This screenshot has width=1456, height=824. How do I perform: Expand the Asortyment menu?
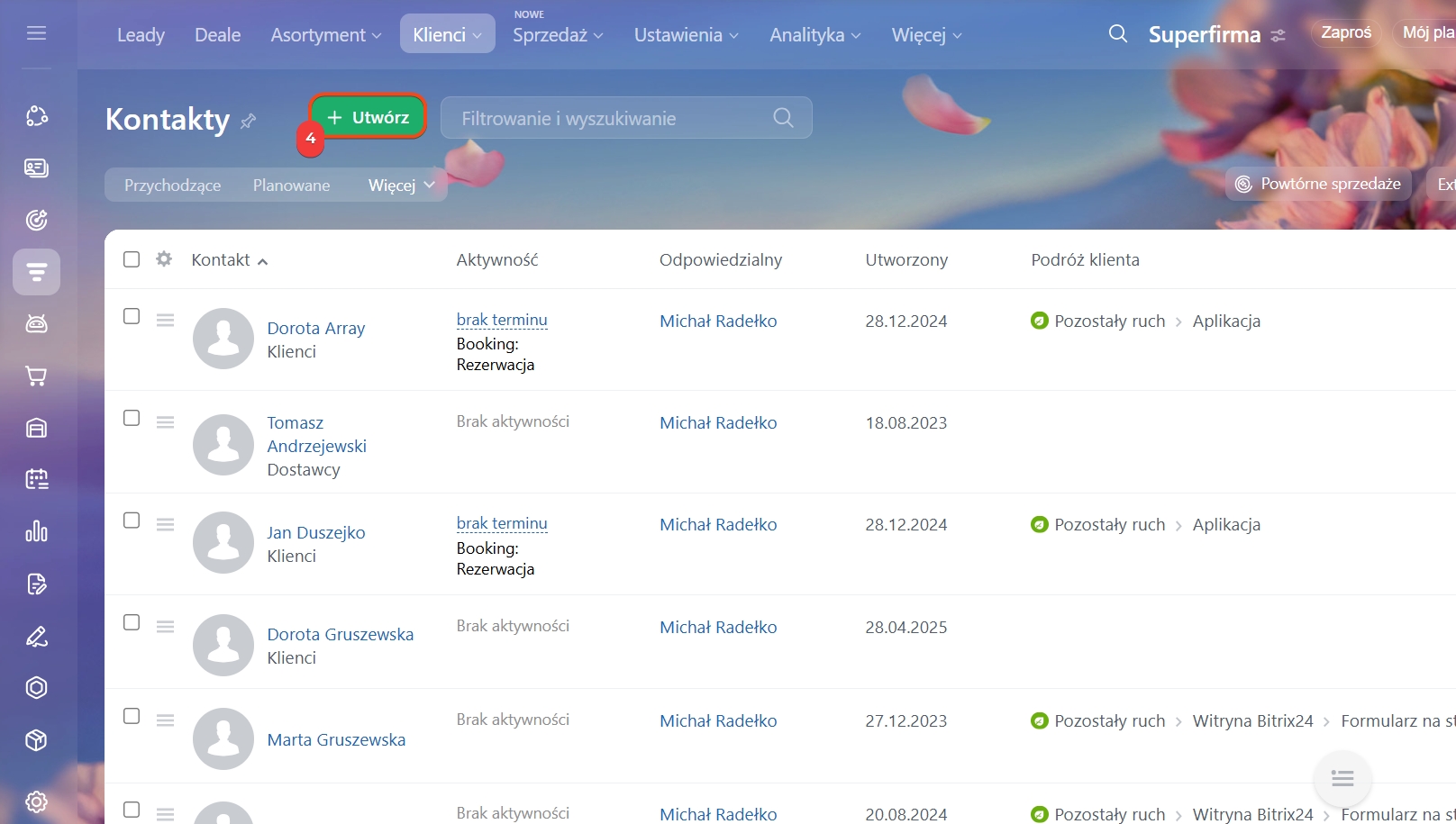[x=326, y=35]
